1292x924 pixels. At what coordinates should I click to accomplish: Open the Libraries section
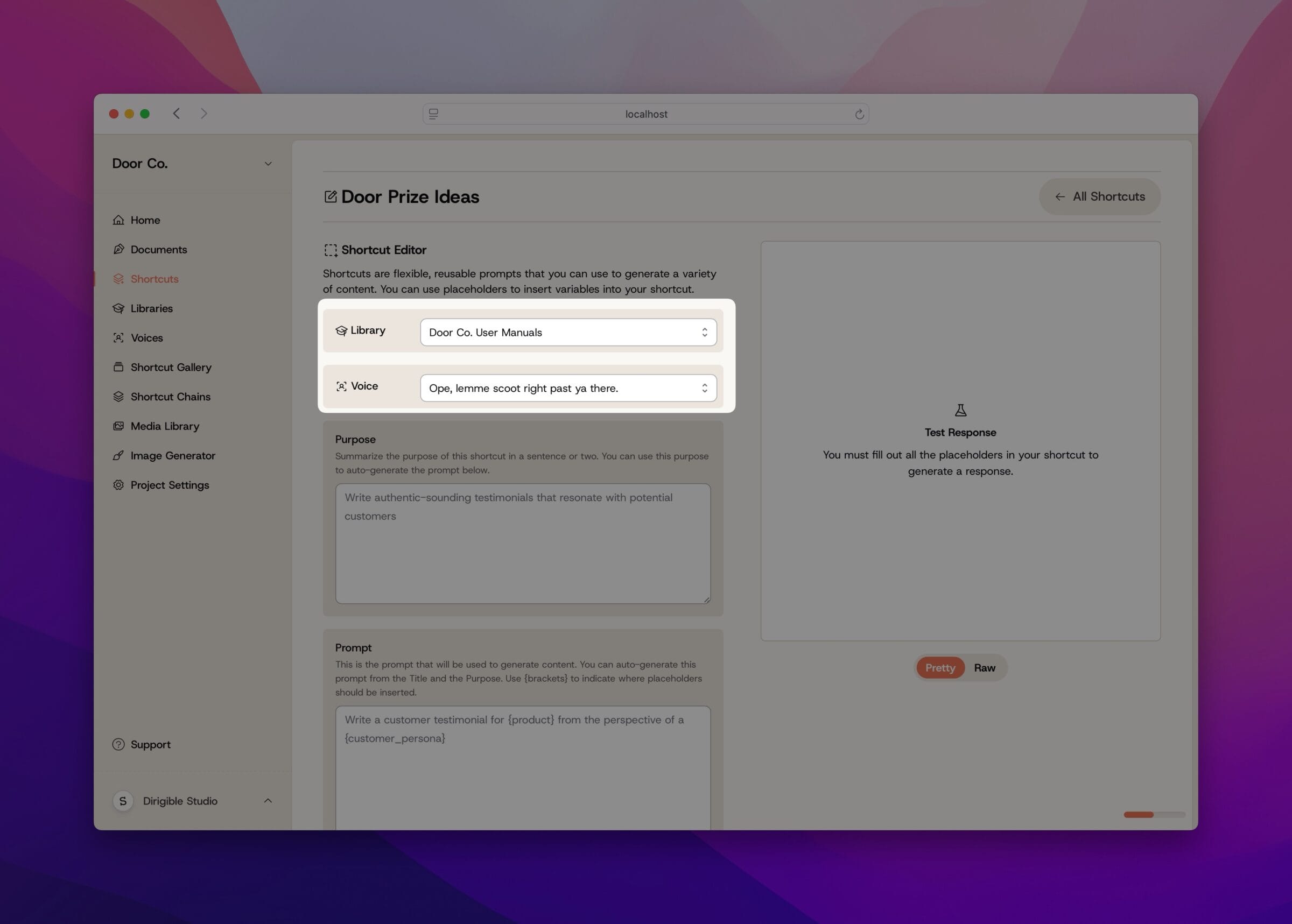152,308
